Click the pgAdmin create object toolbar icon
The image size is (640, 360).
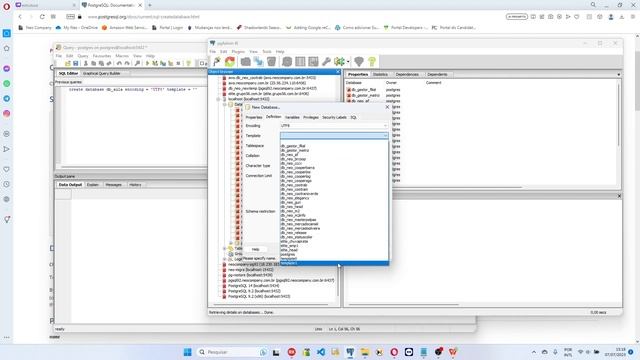click(x=258, y=62)
